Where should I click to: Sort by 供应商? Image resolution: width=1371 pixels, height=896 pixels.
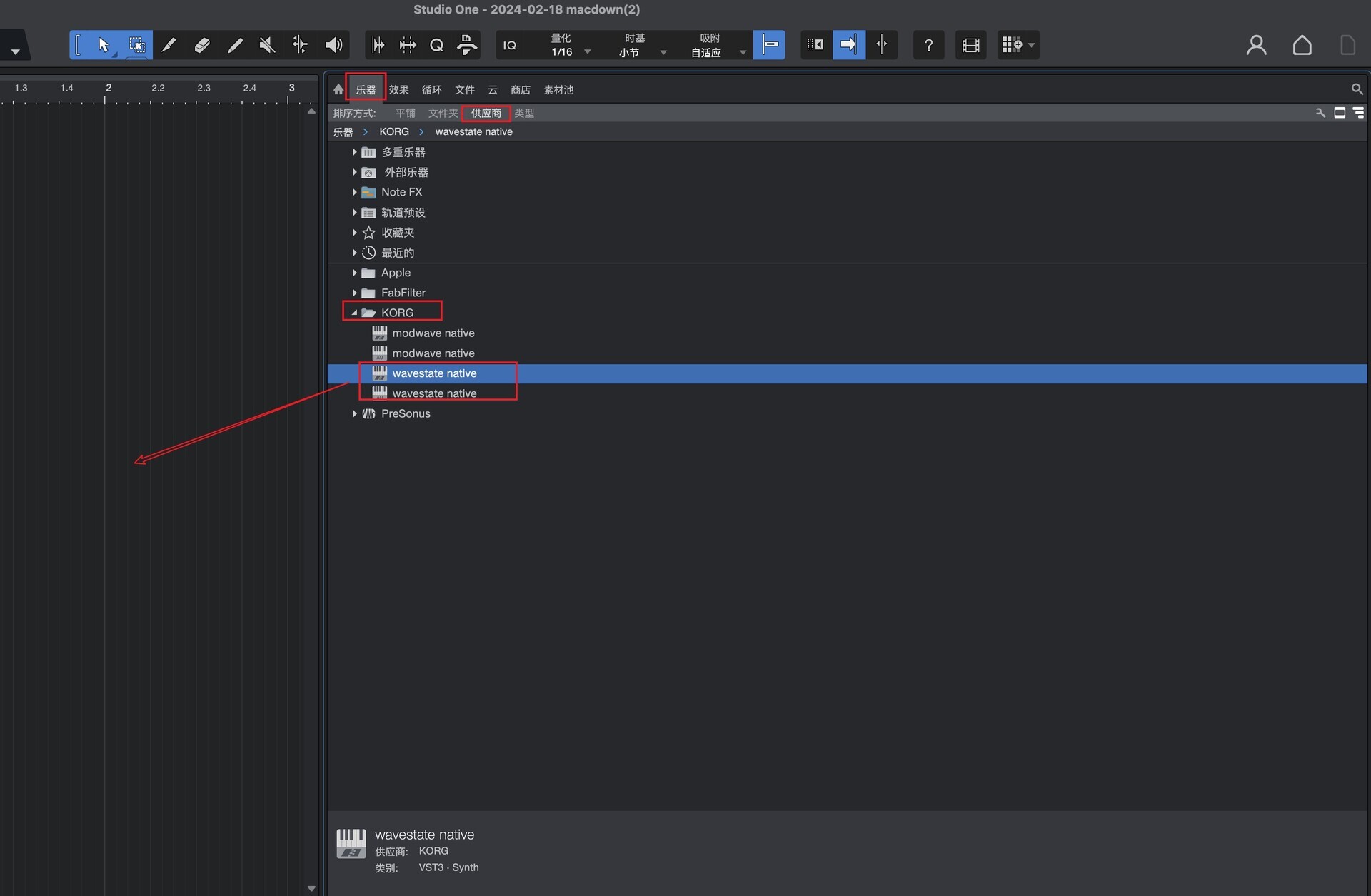(x=486, y=113)
